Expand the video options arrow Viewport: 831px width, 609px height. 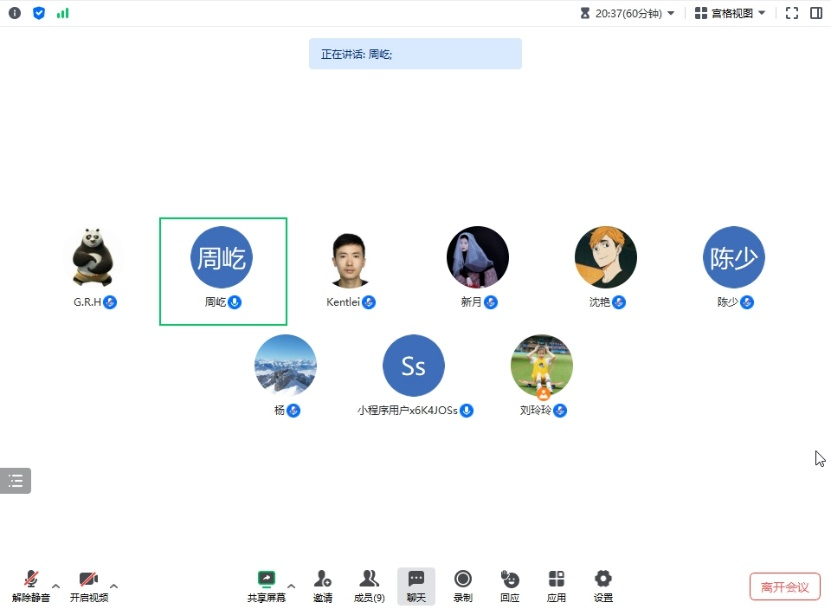pyautogui.click(x=114, y=586)
